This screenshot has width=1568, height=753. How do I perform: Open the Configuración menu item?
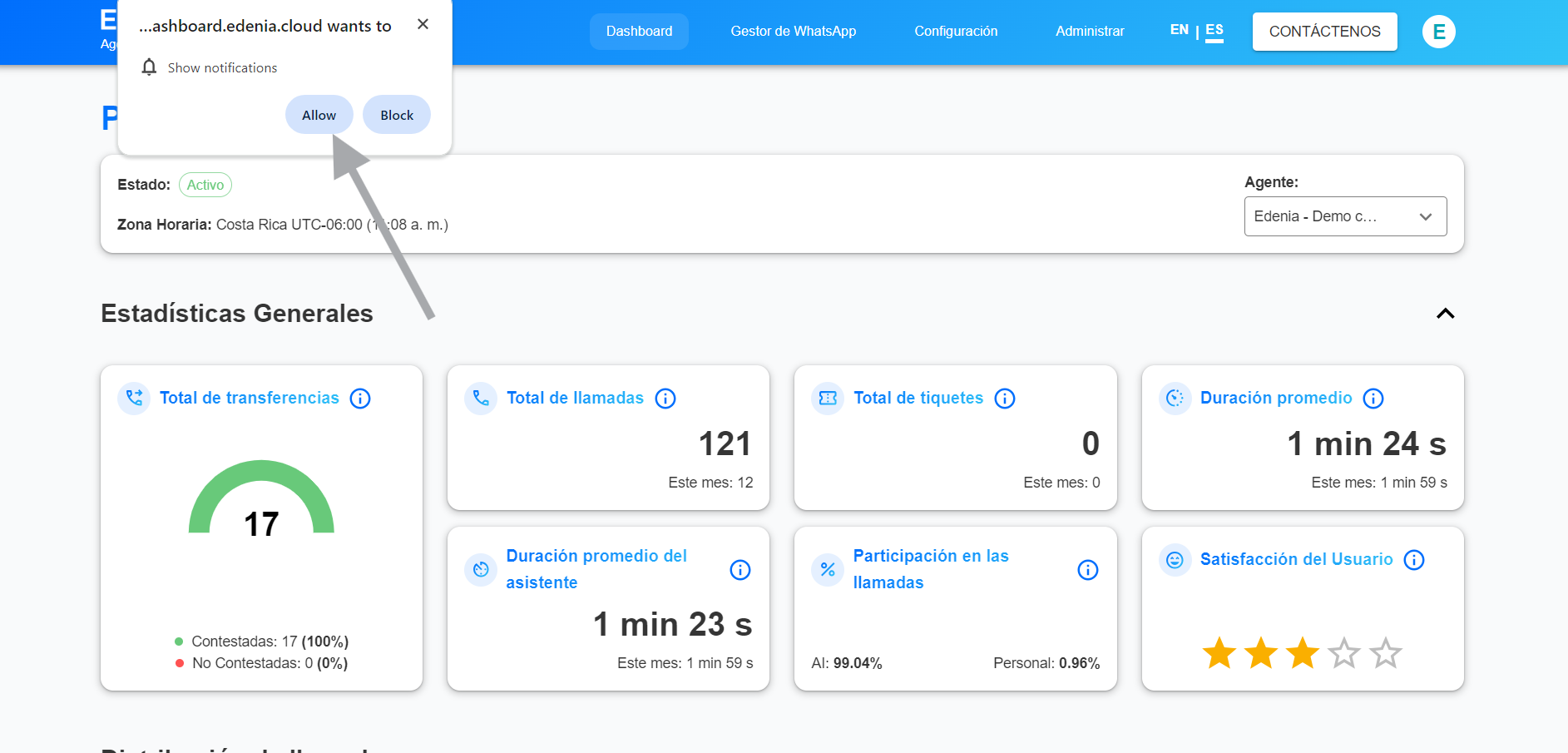[956, 32]
